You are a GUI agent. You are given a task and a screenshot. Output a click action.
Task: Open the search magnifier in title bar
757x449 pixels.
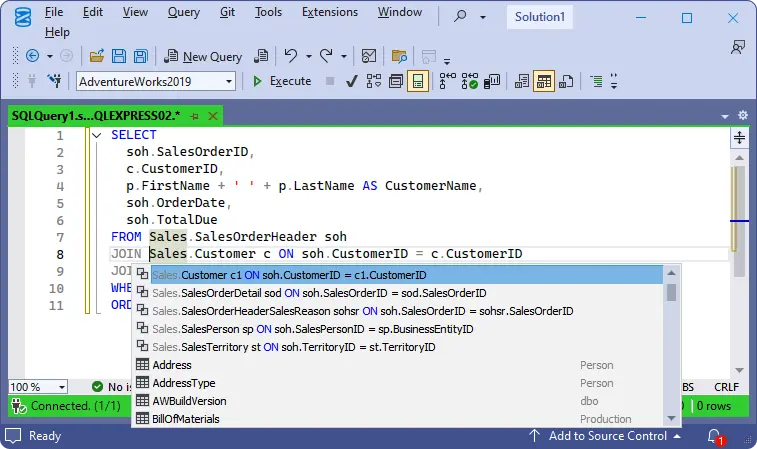(461, 17)
